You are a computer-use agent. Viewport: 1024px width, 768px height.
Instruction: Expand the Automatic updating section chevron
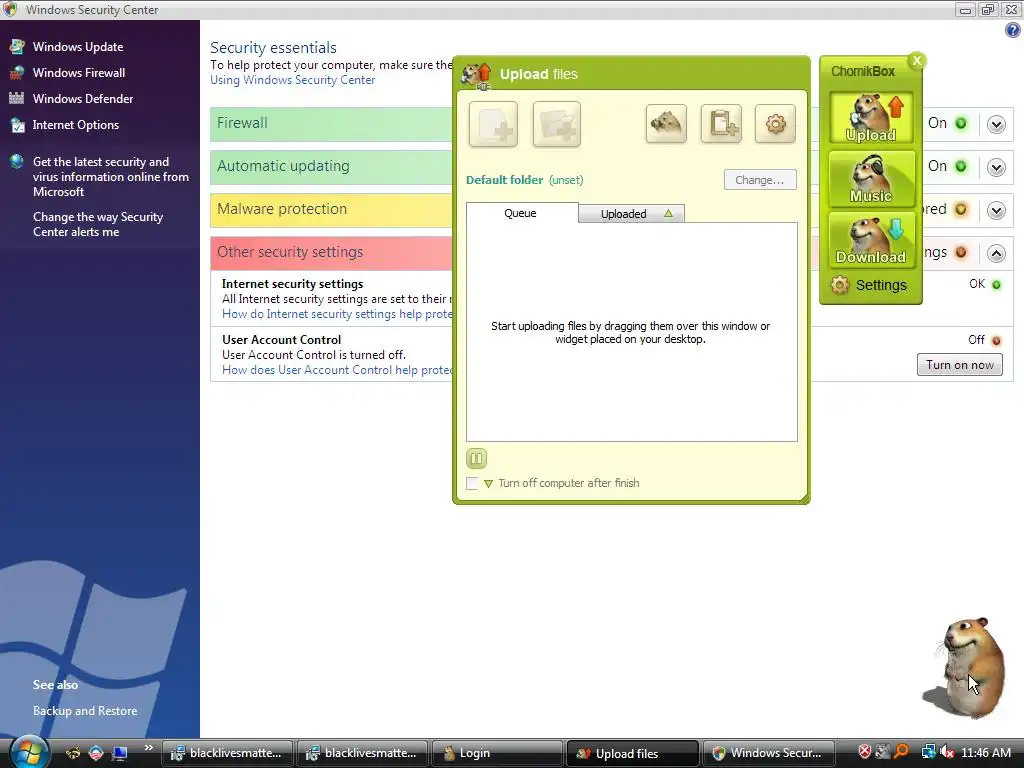[x=996, y=167]
